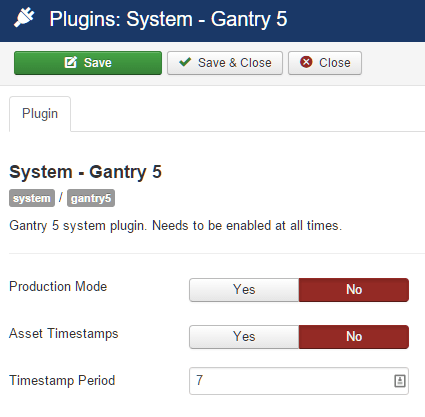Open the Plugin tab

40,114
